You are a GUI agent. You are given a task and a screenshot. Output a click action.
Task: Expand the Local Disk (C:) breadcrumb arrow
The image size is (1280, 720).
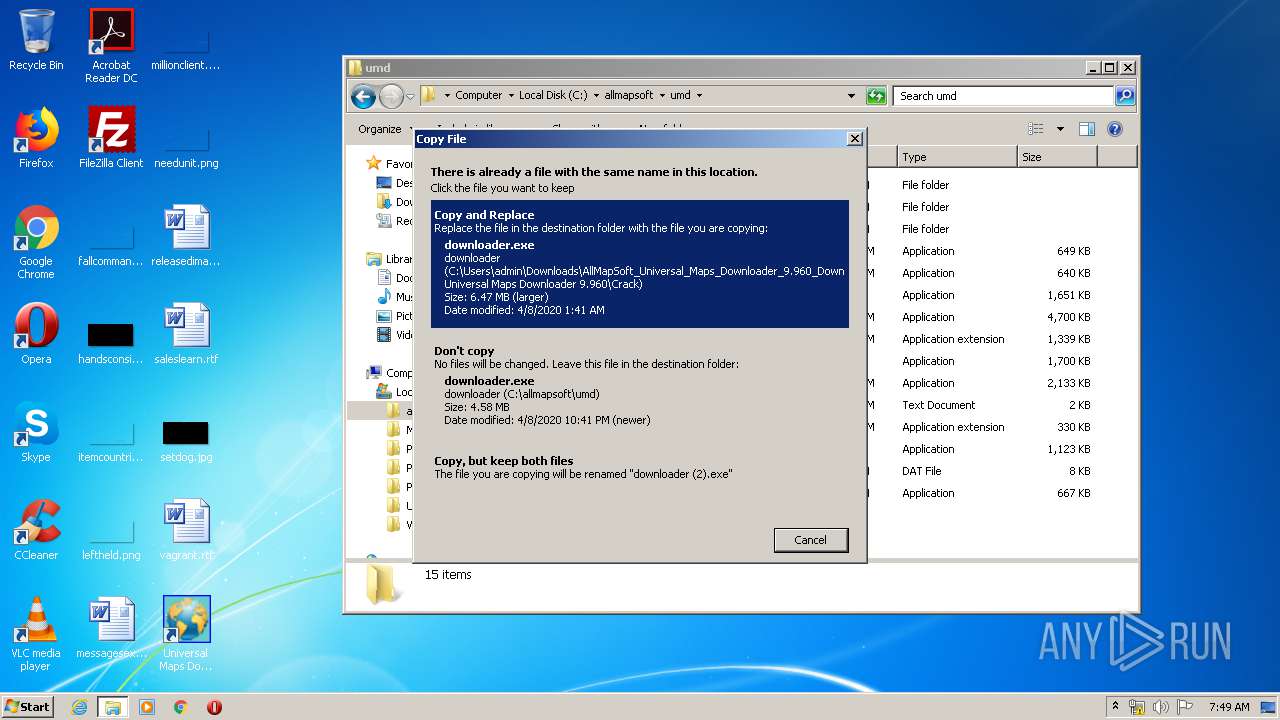(x=596, y=96)
